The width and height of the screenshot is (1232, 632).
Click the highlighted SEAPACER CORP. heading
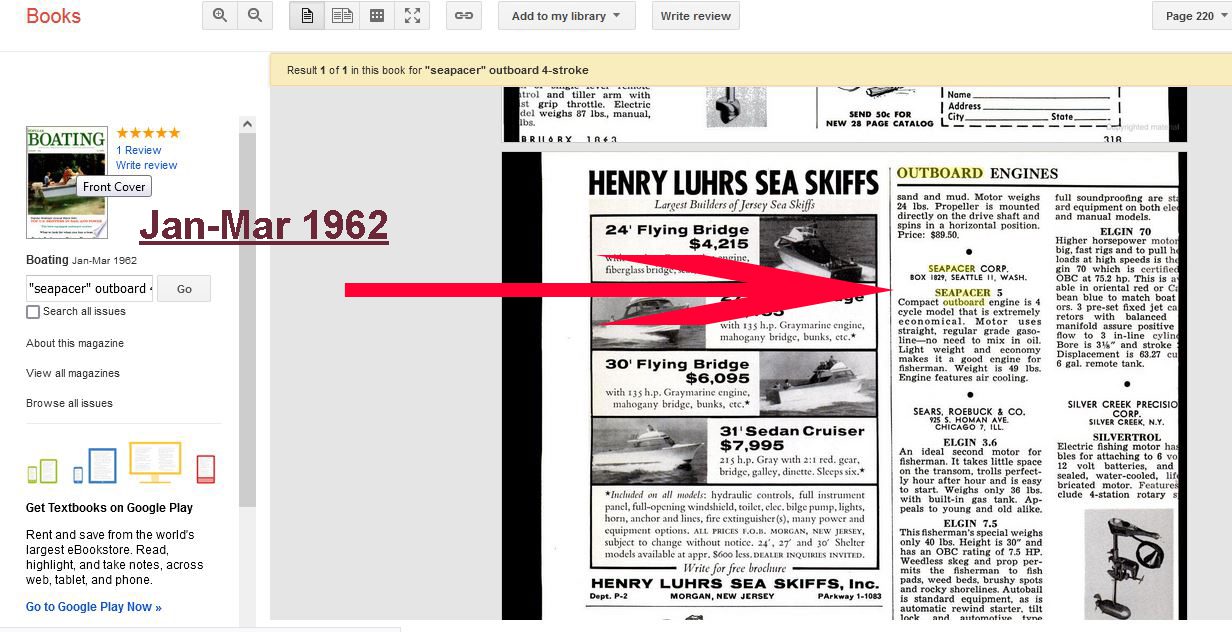click(x=968, y=269)
